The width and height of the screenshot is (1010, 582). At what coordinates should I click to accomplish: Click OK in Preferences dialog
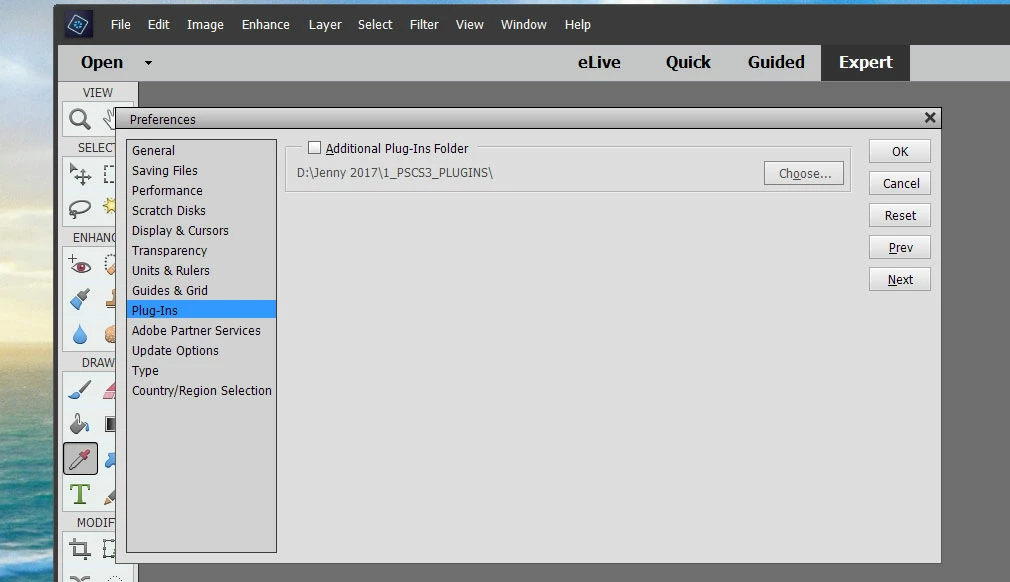900,151
